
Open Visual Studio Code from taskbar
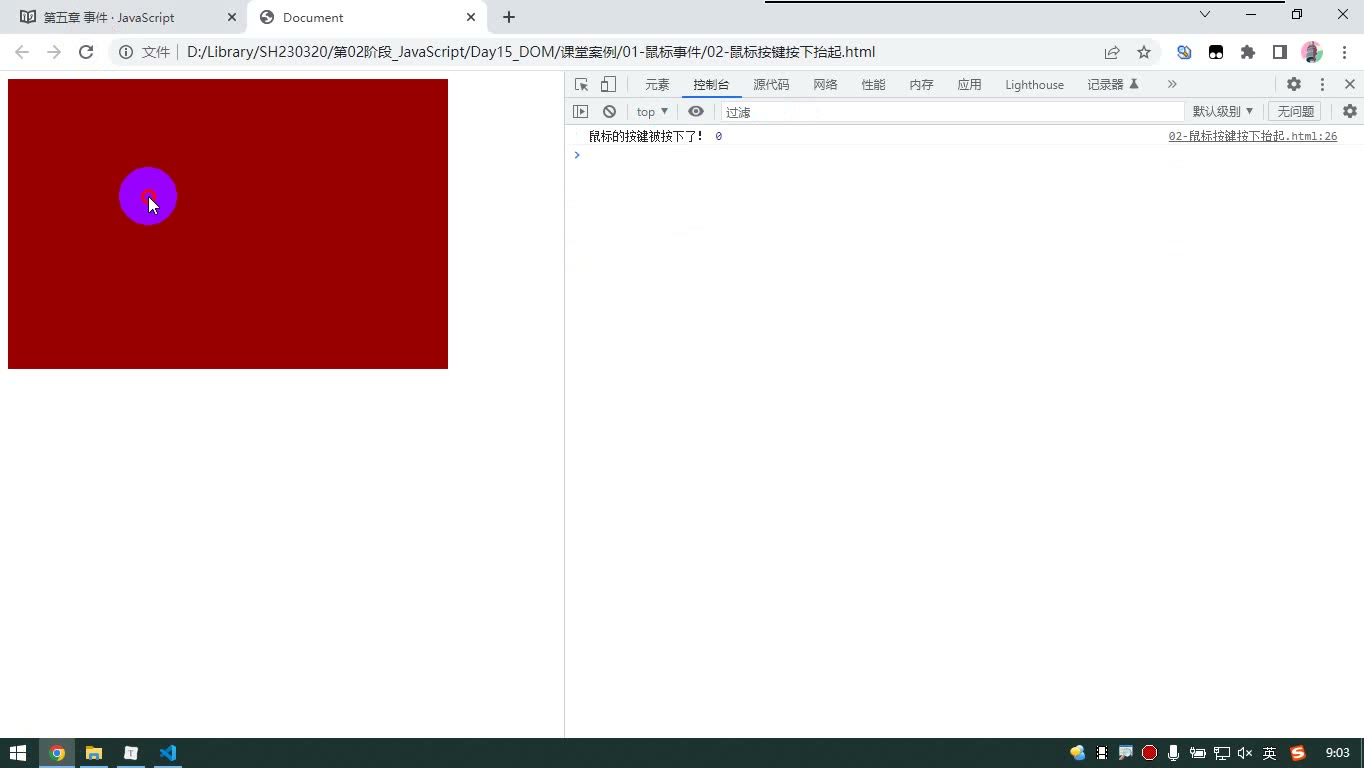(x=167, y=753)
